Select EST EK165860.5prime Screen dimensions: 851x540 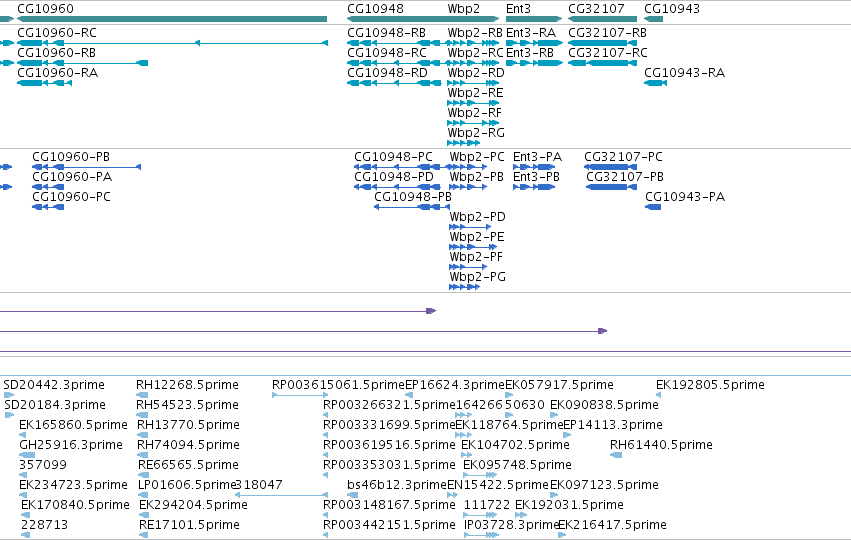[x=73, y=425]
